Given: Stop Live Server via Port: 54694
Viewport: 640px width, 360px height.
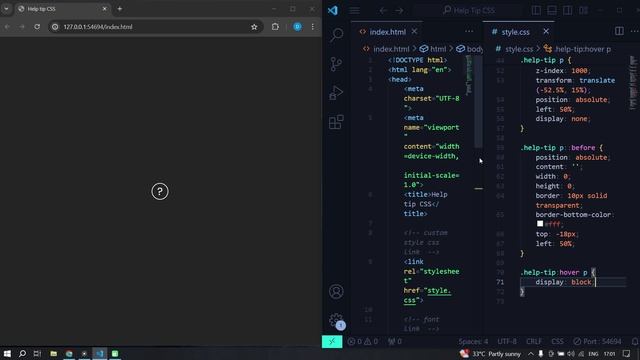Looking at the screenshot, I should 597,341.
